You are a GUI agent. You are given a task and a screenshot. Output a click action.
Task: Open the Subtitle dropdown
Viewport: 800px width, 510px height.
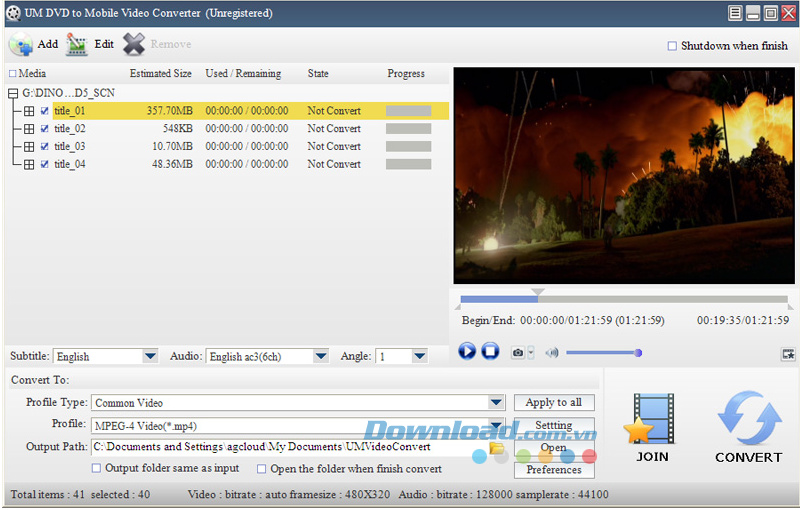150,356
